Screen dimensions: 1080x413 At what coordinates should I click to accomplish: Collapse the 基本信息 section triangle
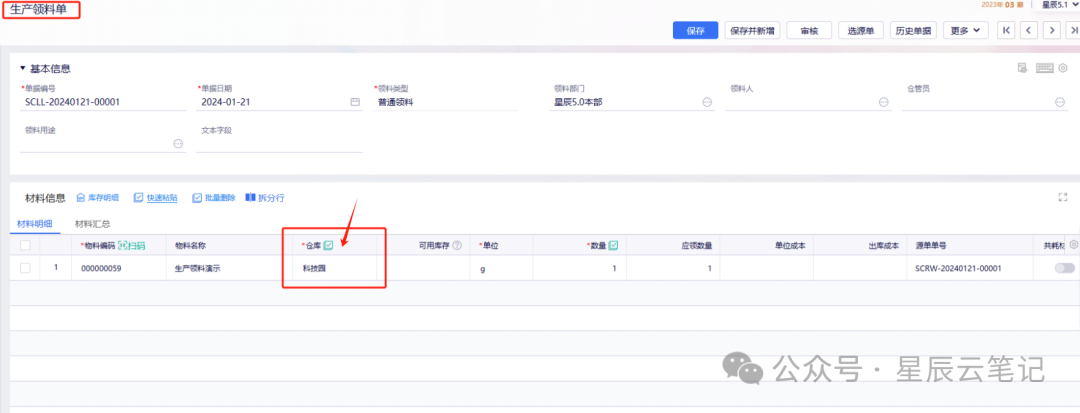23,69
